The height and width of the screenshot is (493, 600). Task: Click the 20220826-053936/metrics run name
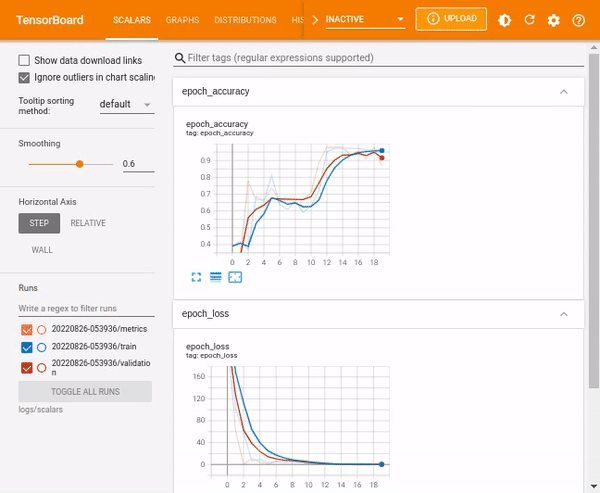[x=99, y=329]
